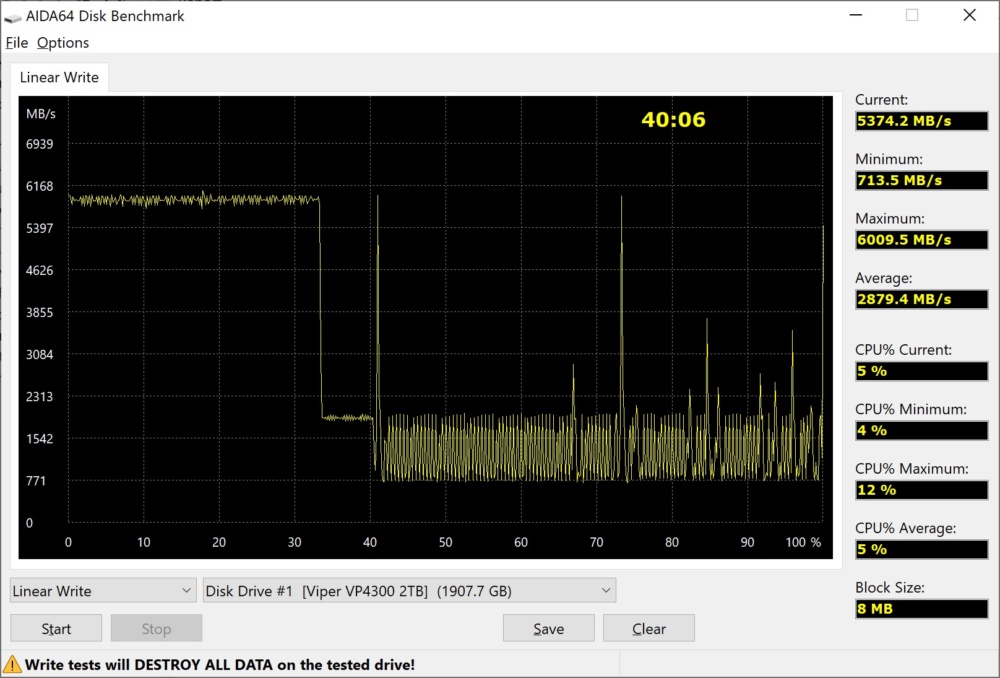Click the CPU% Average value 5 %

[922, 549]
